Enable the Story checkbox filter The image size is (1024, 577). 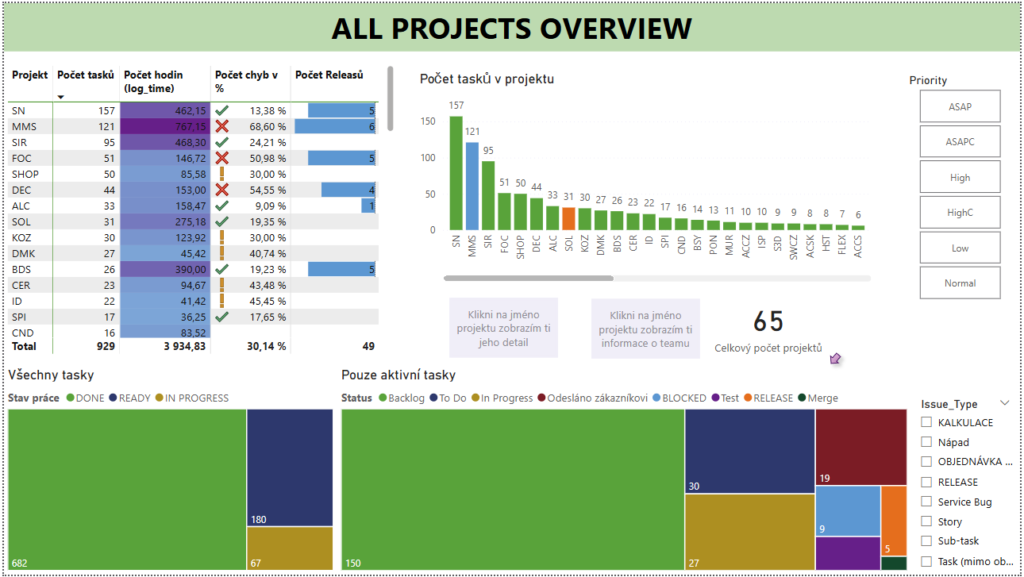[926, 521]
